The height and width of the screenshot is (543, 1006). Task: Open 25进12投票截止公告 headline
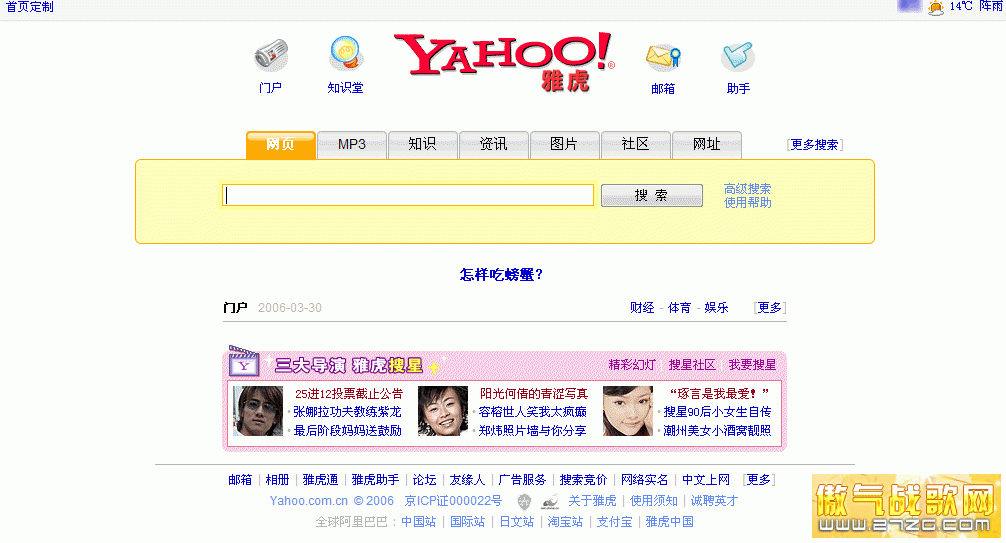[x=349, y=393]
